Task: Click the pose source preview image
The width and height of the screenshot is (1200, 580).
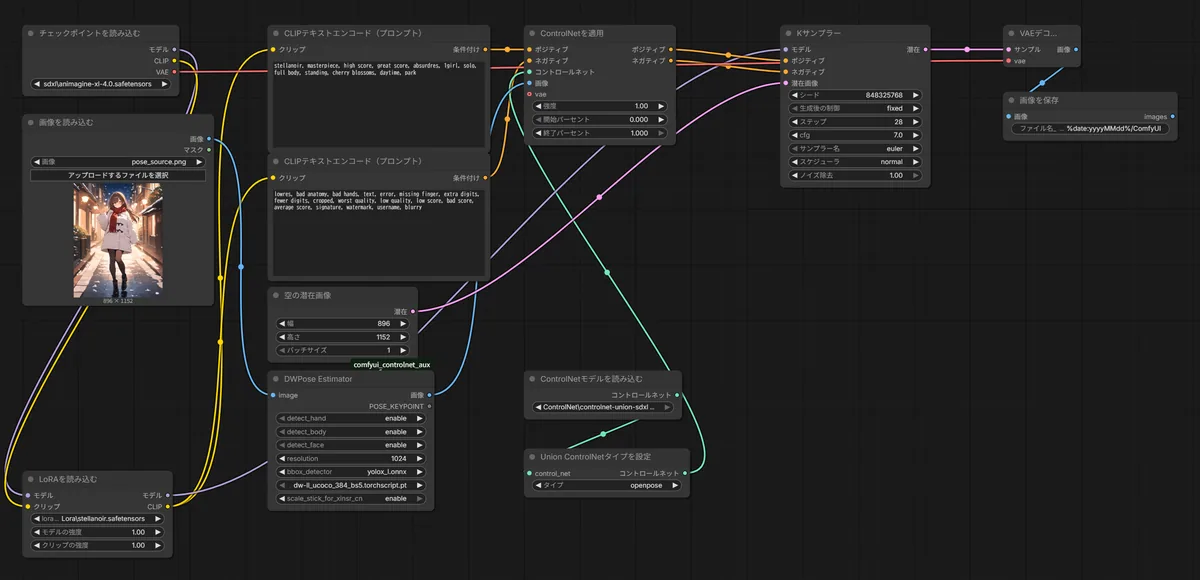Action: click(118, 241)
